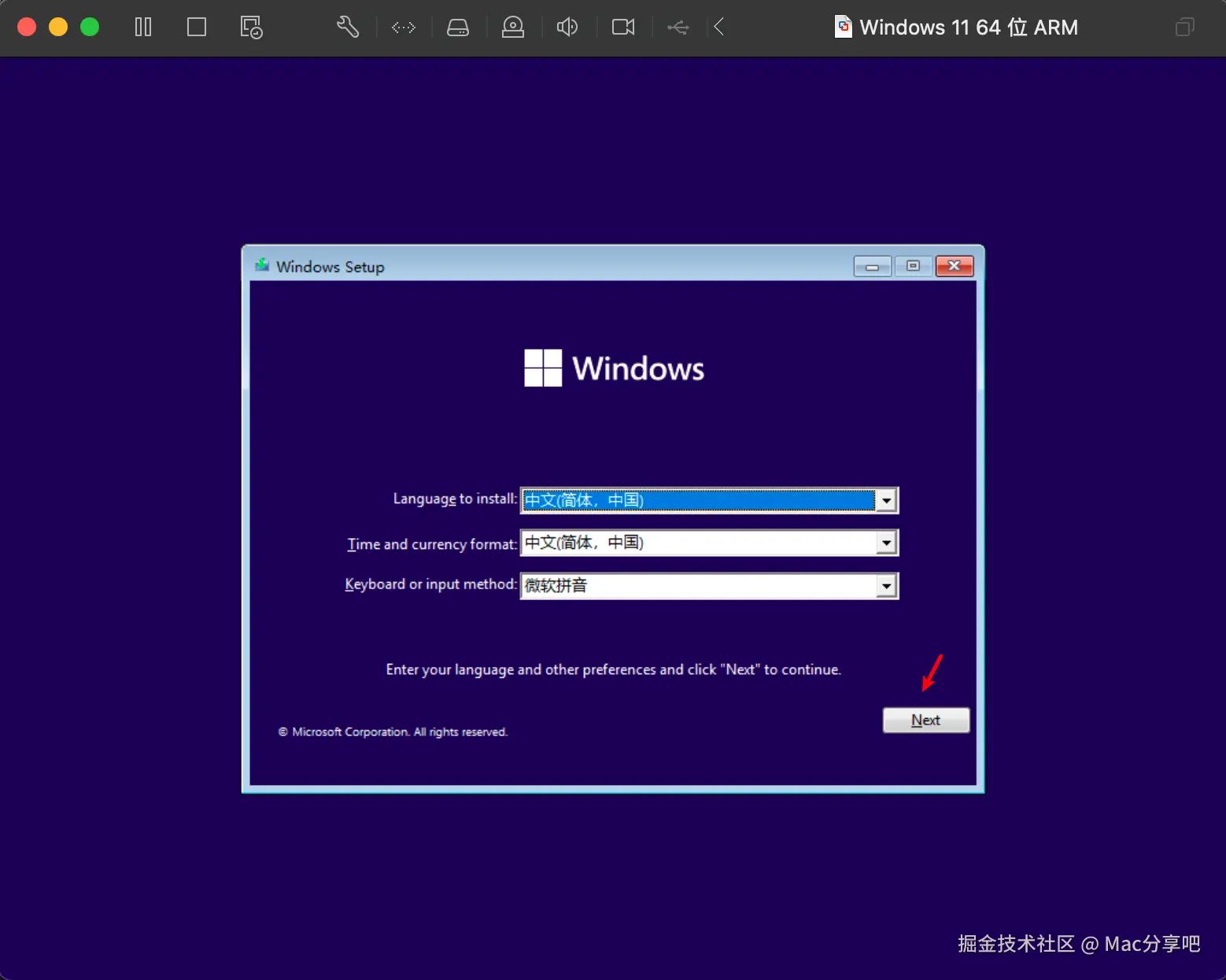Maximize the Windows Setup dialog
The width and height of the screenshot is (1226, 980).
[x=913, y=267]
